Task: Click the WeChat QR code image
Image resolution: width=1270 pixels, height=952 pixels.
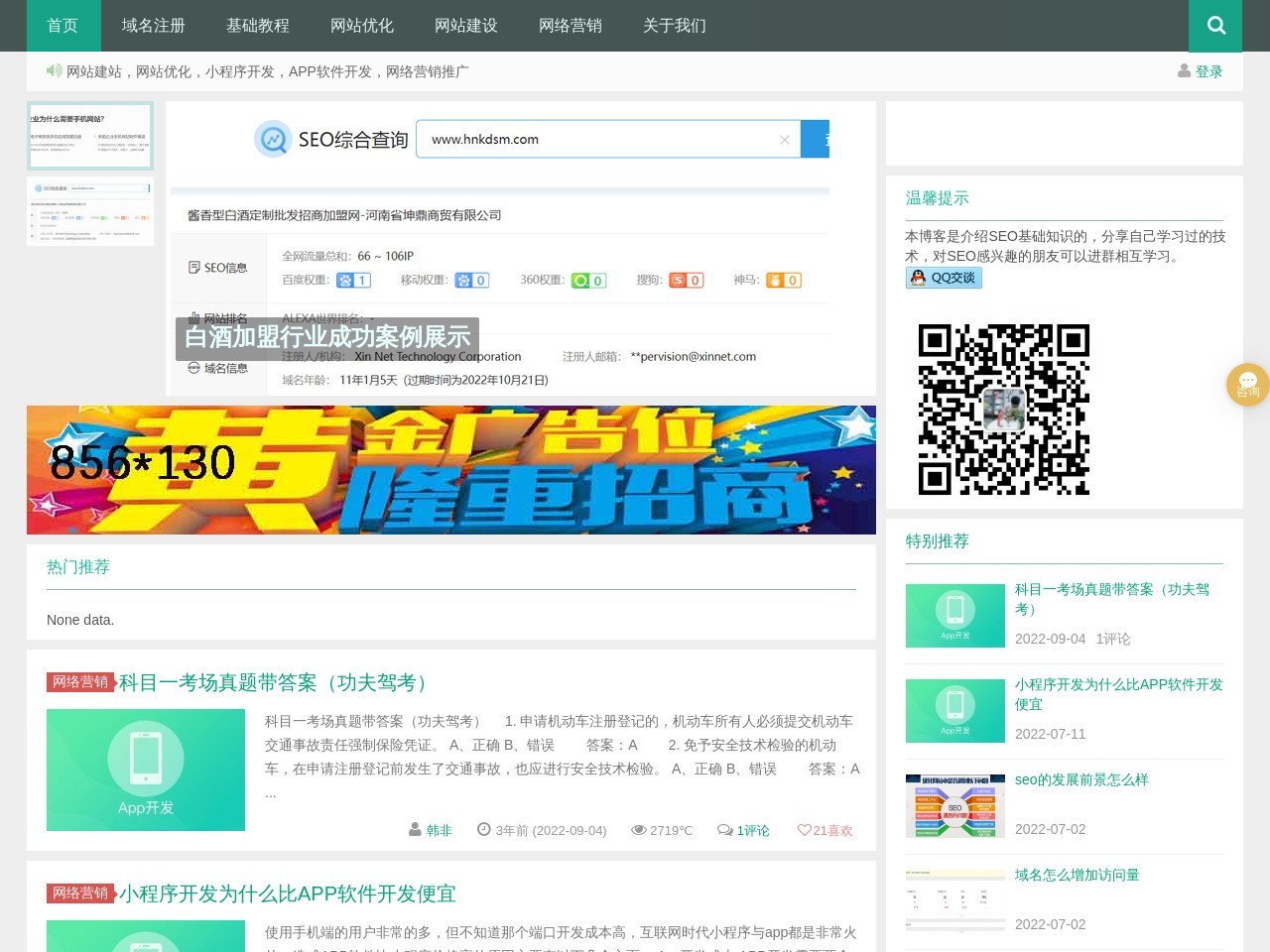Action: coord(1004,410)
